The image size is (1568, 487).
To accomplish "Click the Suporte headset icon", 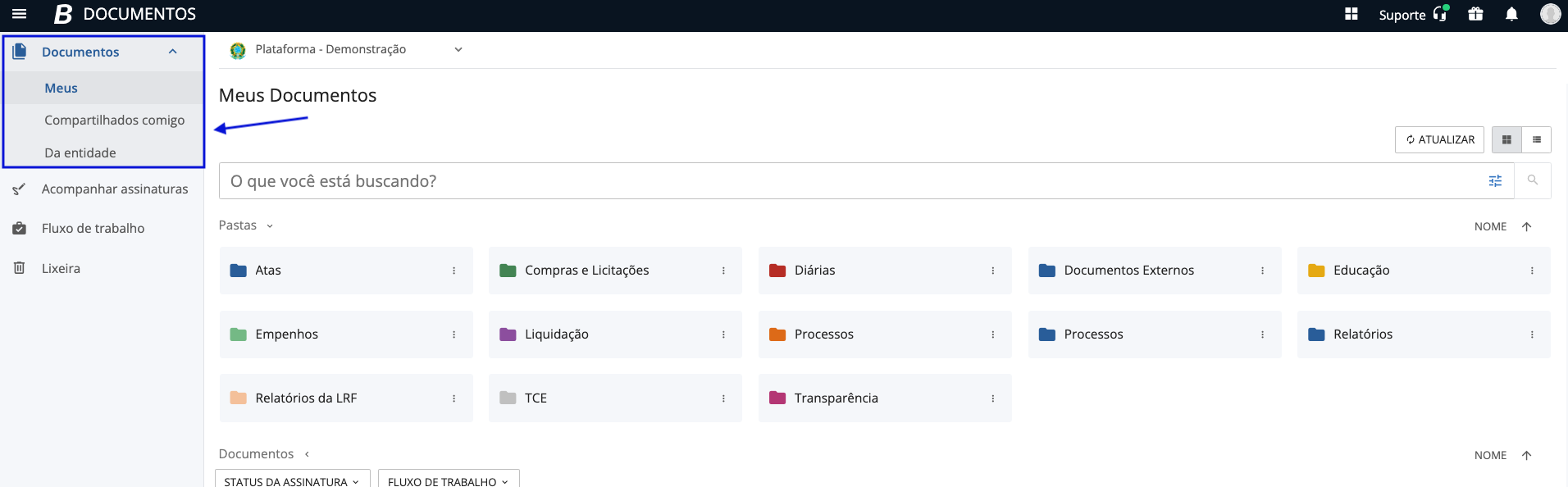I will (x=1440, y=14).
